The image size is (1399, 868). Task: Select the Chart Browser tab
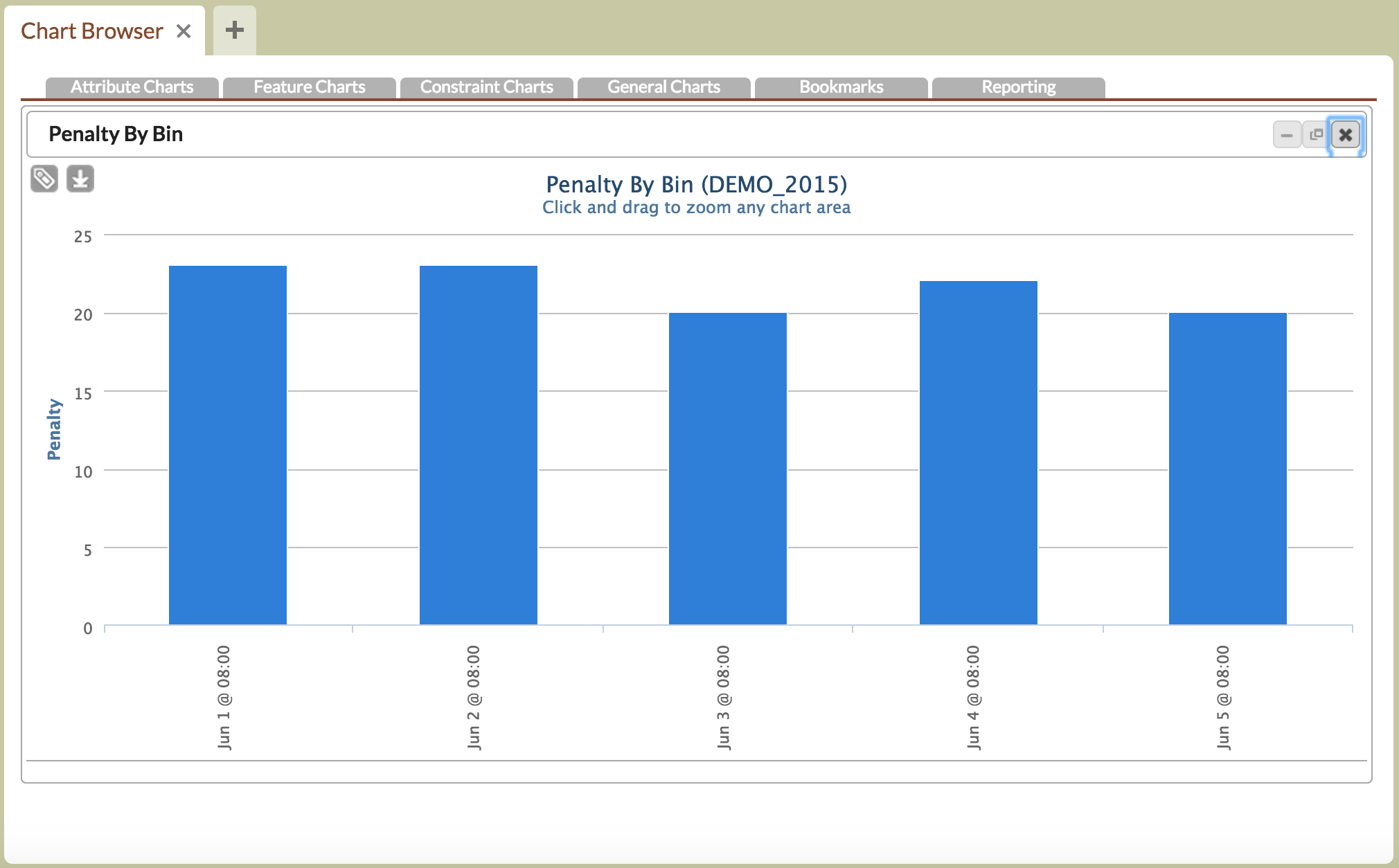pyautogui.click(x=92, y=31)
